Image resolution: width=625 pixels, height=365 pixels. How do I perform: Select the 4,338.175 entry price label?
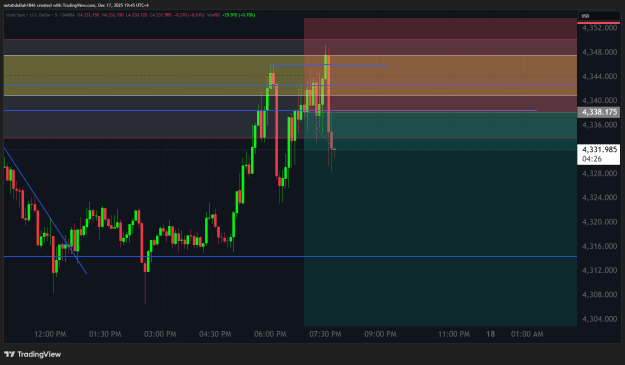click(x=599, y=112)
